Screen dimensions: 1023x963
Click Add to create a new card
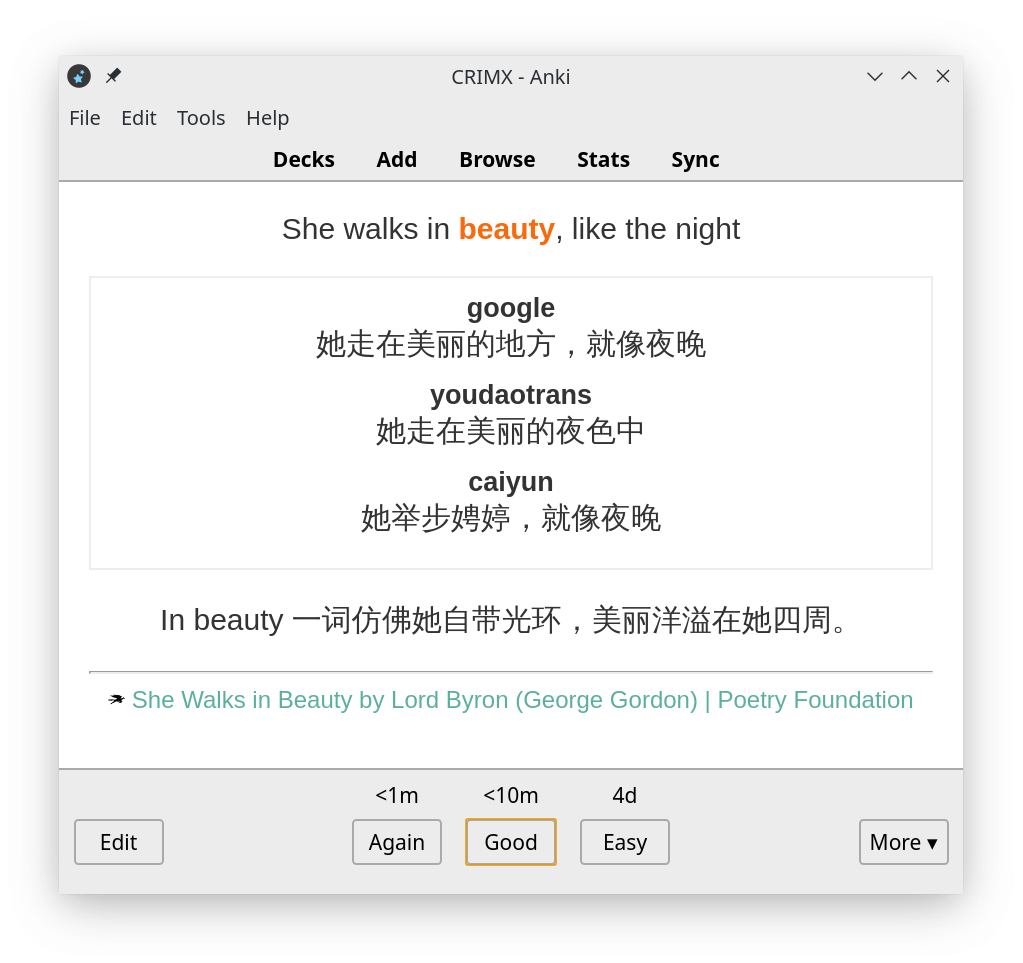point(397,160)
